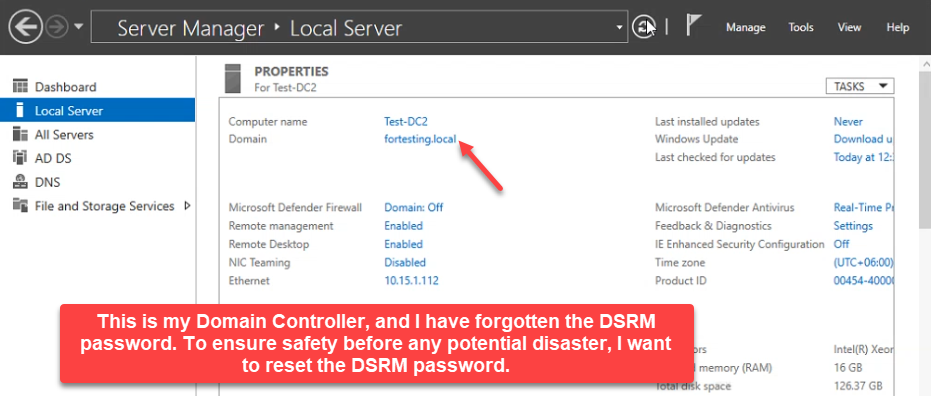Click NIC Teaming Disabled link
The image size is (931, 396).
point(405,262)
